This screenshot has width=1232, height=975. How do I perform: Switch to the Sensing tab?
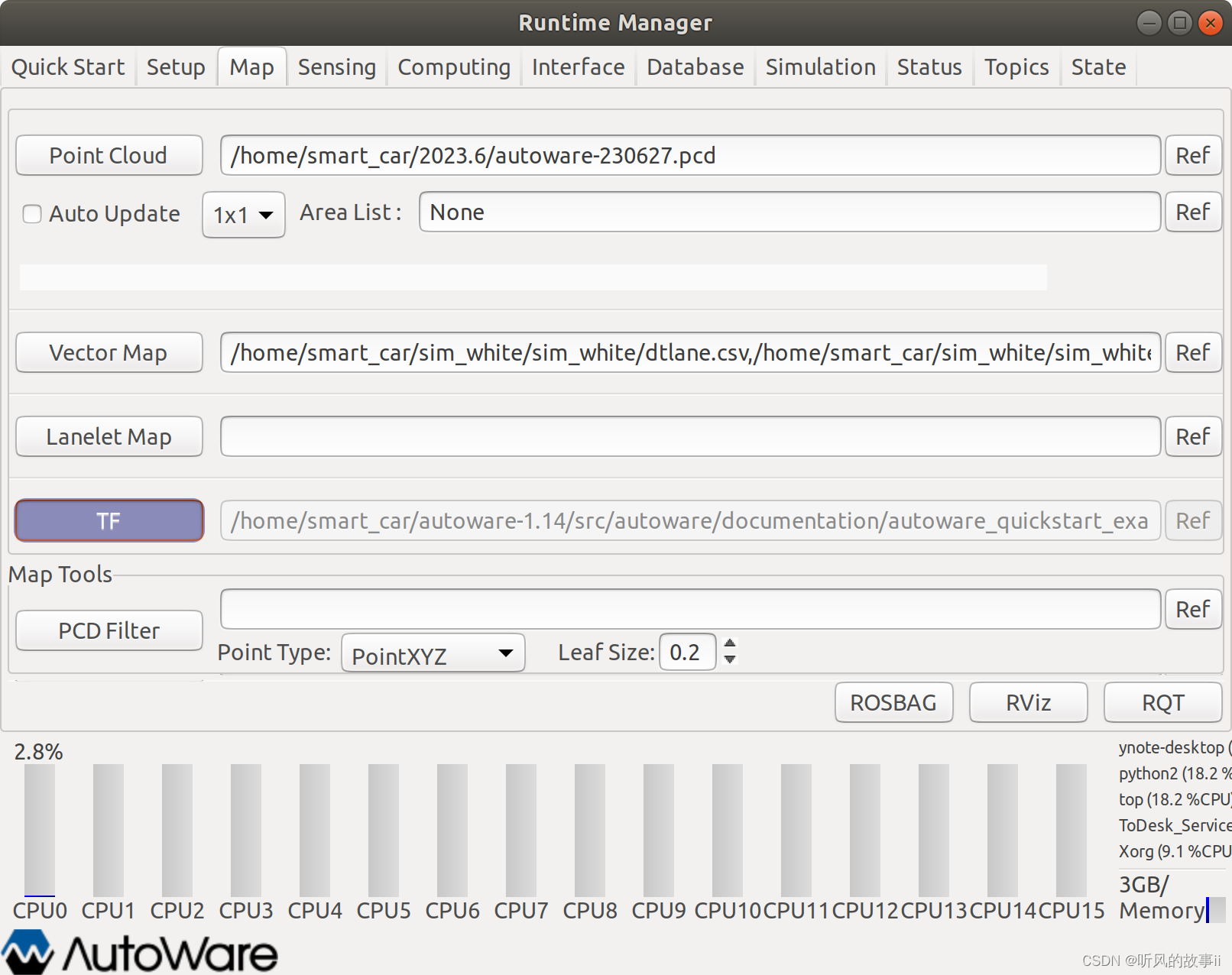click(336, 66)
